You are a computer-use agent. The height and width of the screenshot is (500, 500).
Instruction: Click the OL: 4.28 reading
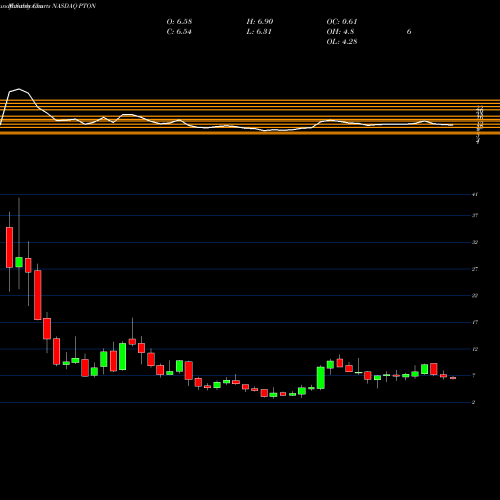pos(342,42)
